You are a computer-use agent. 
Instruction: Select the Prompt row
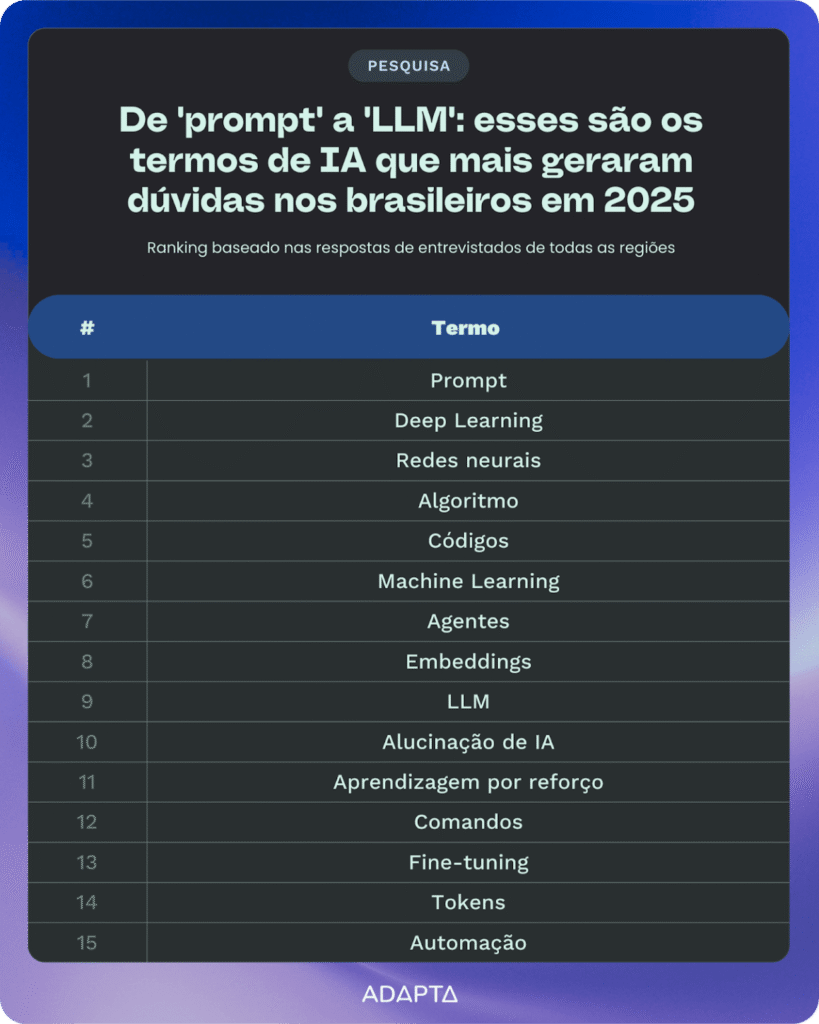click(x=468, y=381)
